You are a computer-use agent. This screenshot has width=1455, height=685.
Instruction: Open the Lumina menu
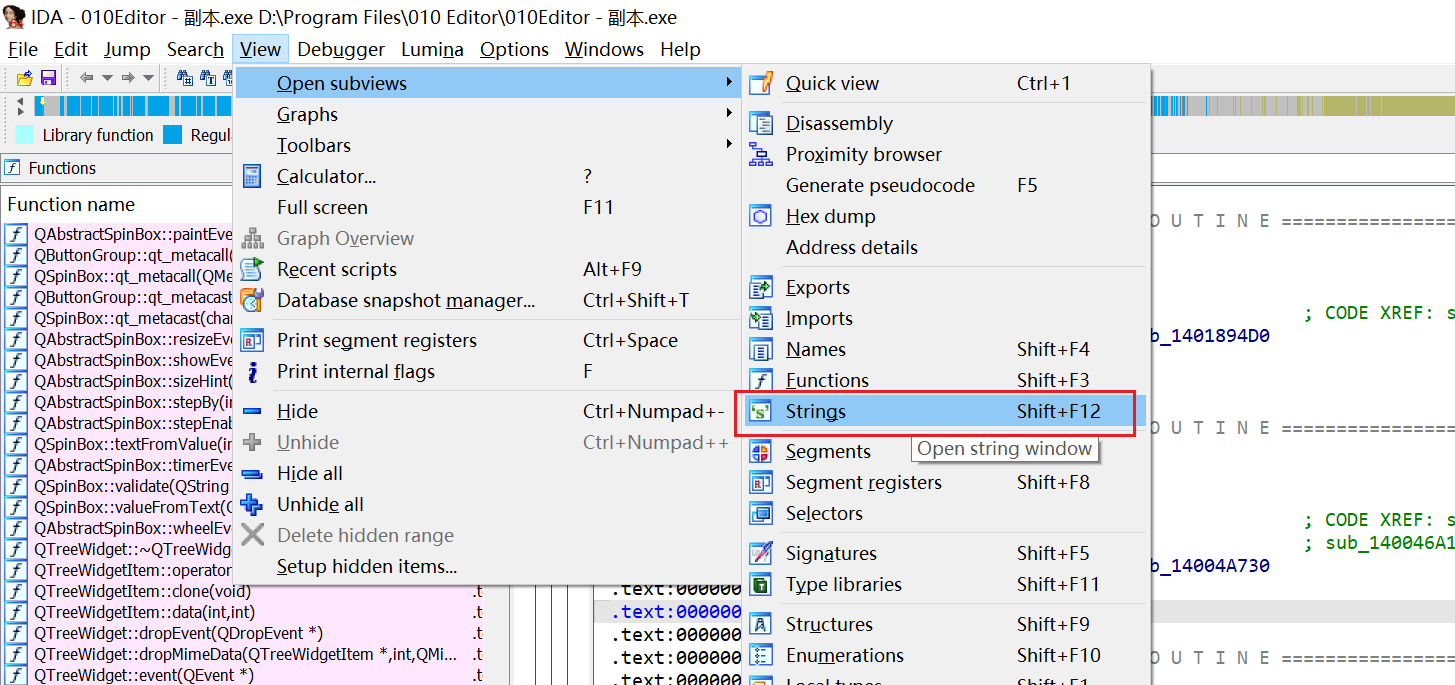(x=432, y=49)
